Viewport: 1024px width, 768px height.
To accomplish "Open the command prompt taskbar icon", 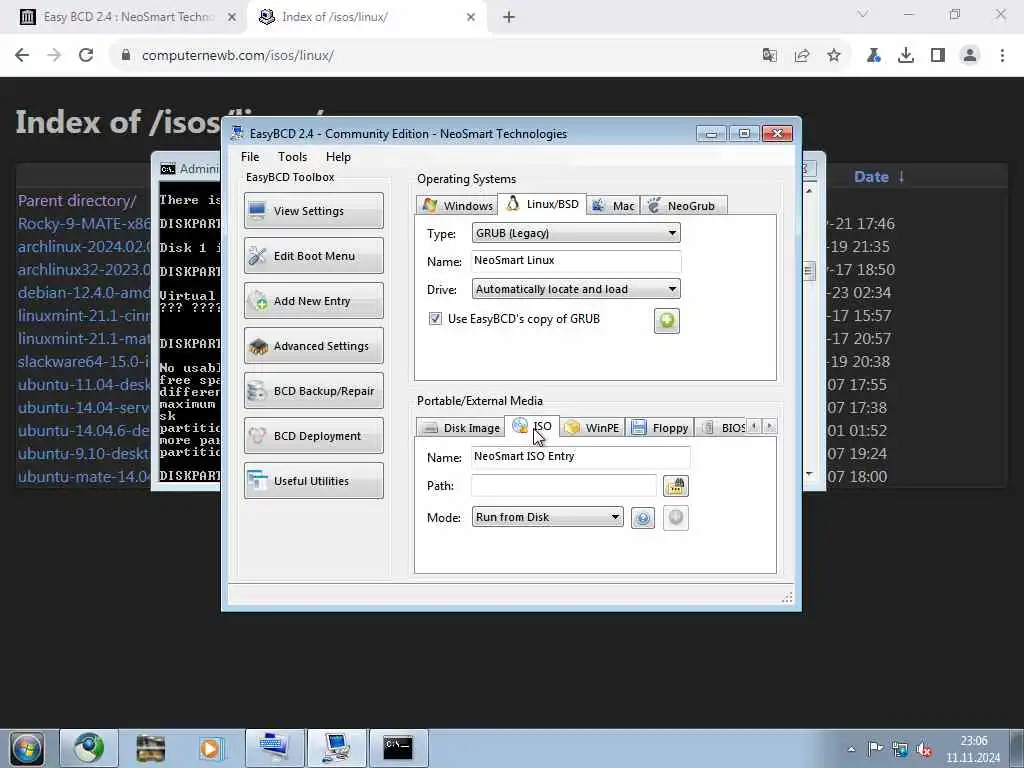I will pos(398,748).
